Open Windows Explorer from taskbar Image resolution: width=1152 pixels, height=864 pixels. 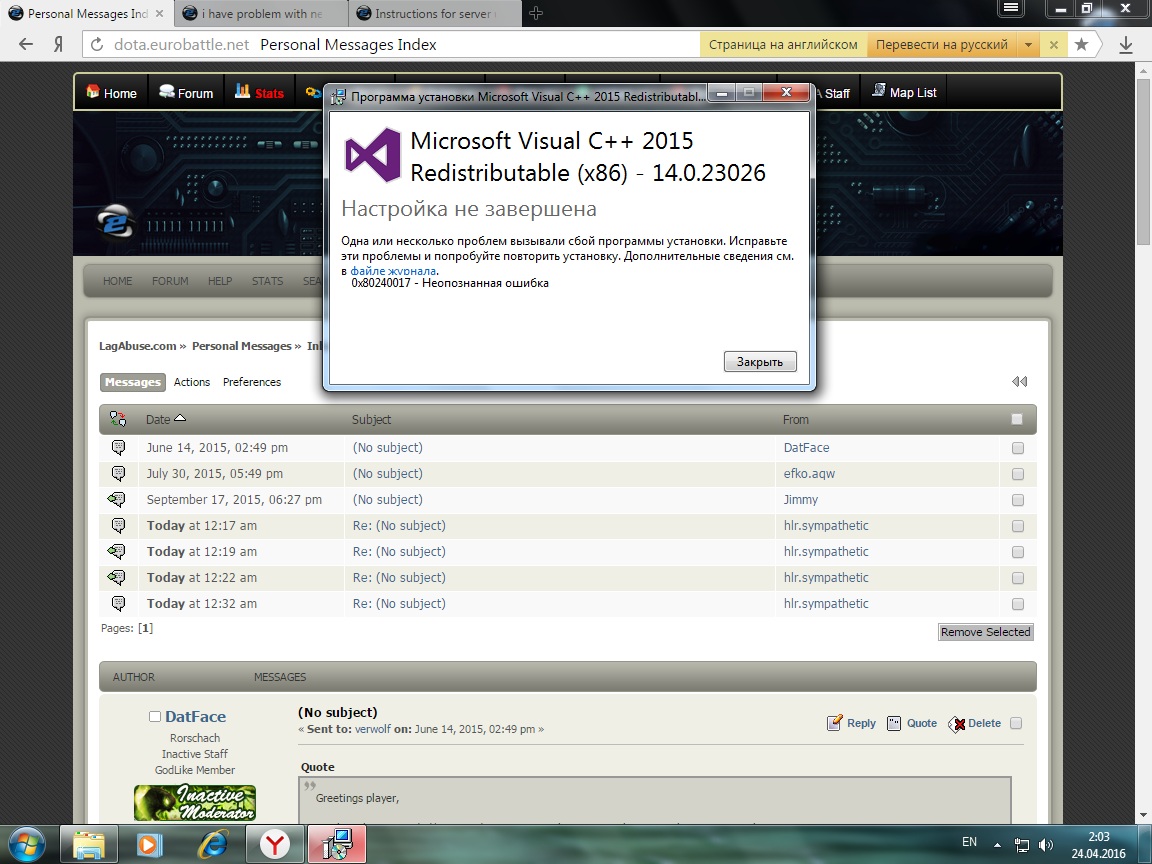pos(88,844)
